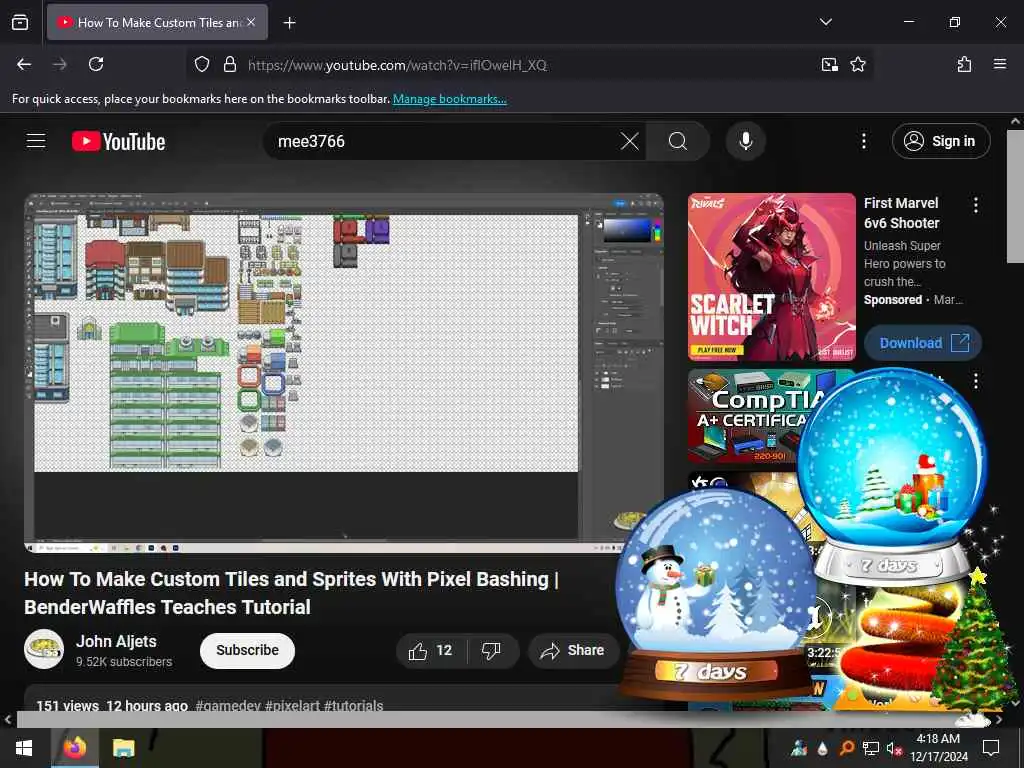Viewport: 1024px width, 768px height.
Task: Click the Sign in button
Action: [941, 141]
